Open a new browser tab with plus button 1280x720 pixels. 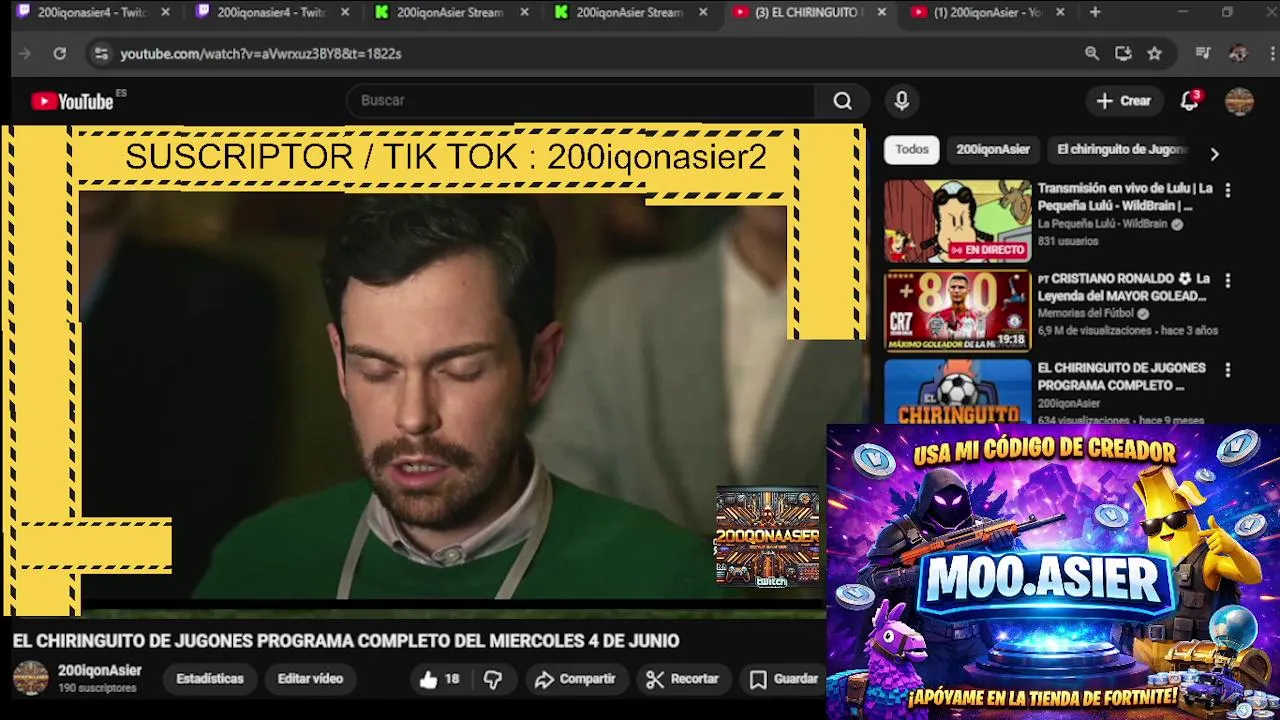(1095, 12)
